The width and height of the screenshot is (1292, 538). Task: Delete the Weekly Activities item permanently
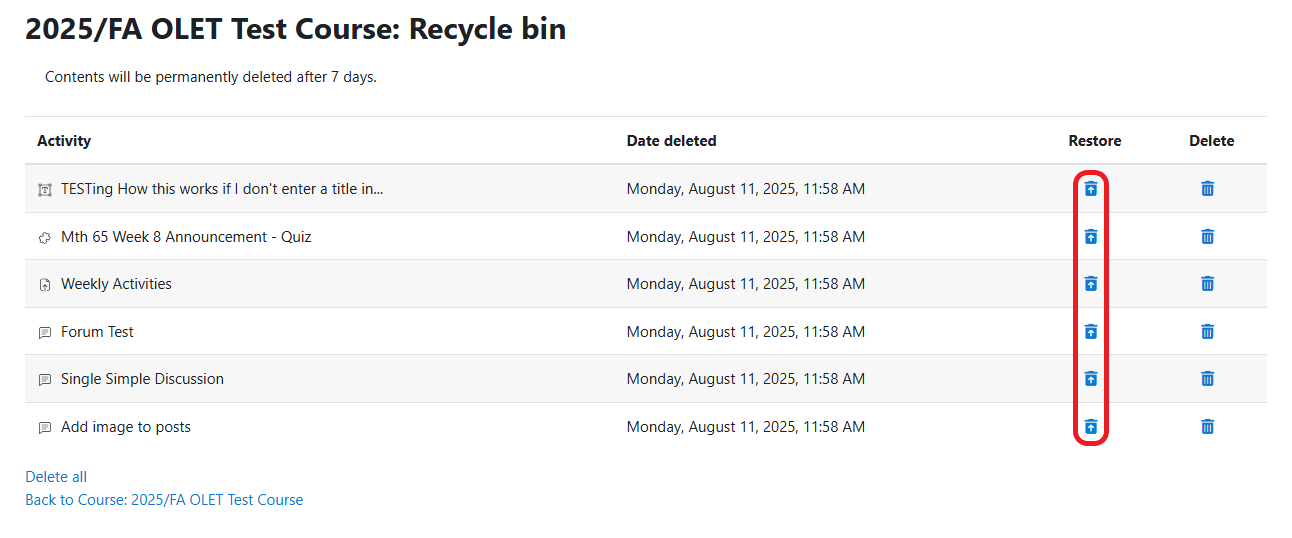[1207, 284]
